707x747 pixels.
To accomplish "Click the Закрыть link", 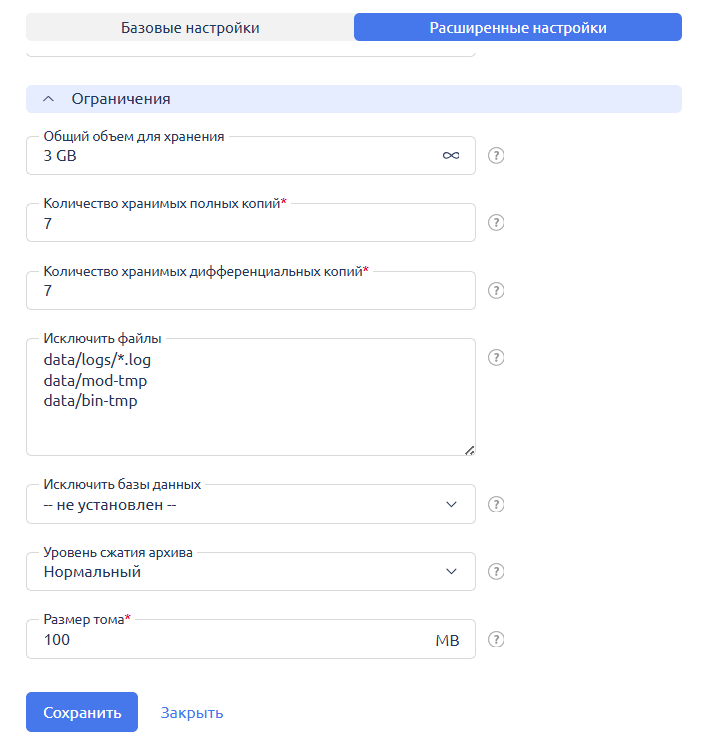I will (192, 713).
